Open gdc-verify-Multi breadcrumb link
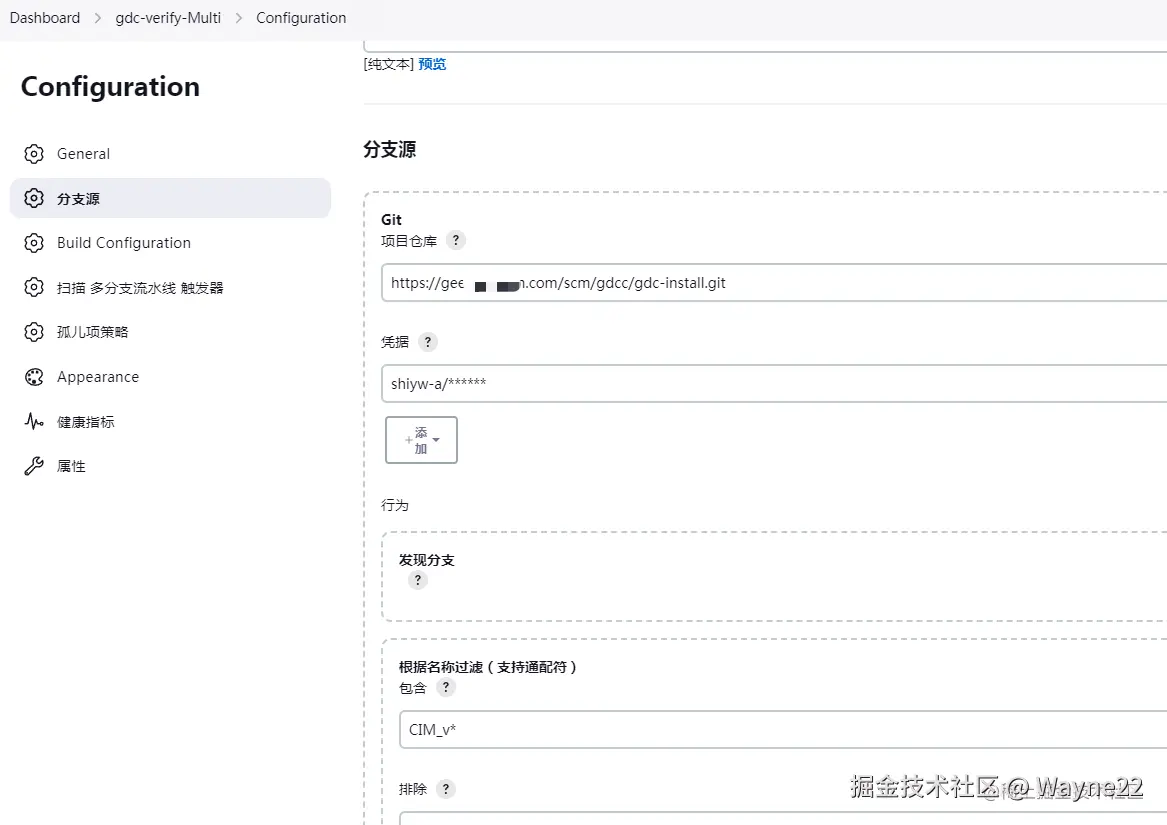Image resolution: width=1167 pixels, height=825 pixels. pyautogui.click(x=168, y=18)
